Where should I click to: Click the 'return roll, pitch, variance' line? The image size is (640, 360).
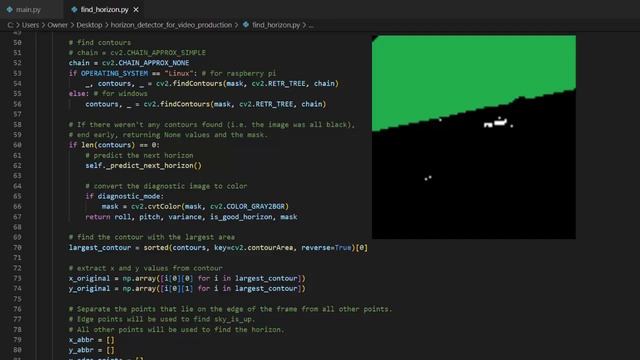tap(191, 217)
